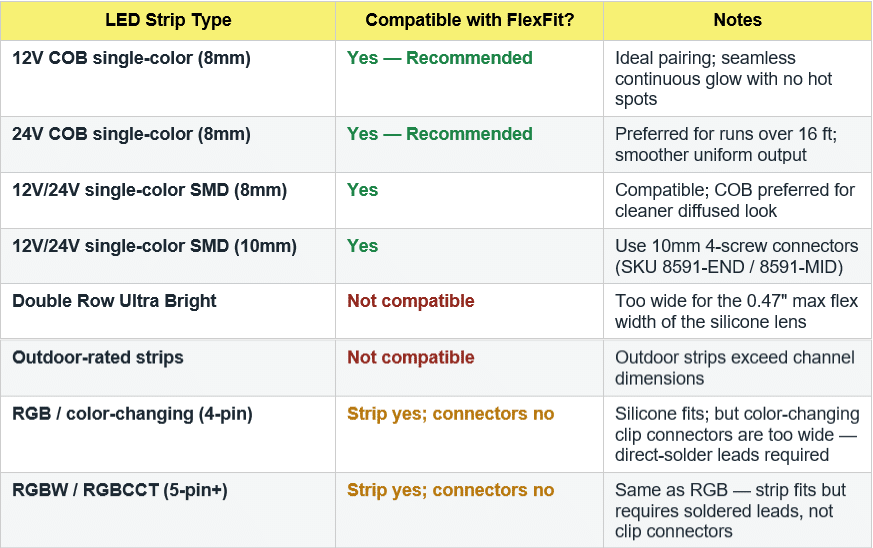Screen dimensions: 873x548
Task: Click the "Ideal pairing; seamless continuous glow" note
Action: point(723,79)
